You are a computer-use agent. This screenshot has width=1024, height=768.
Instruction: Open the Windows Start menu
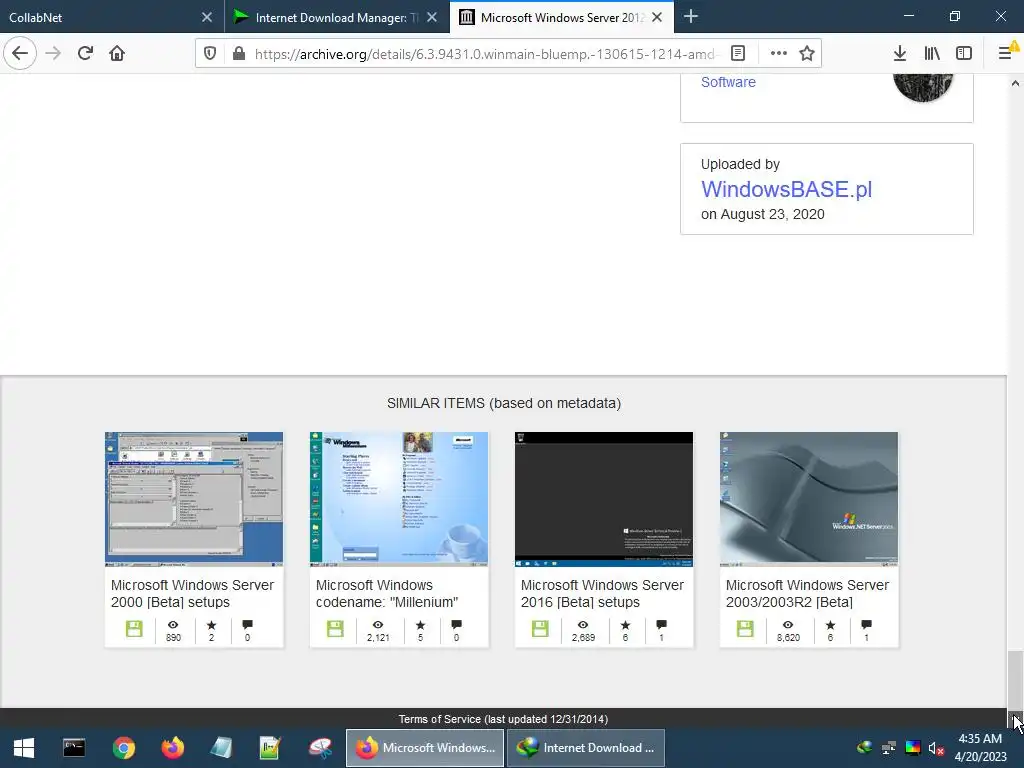coord(24,748)
